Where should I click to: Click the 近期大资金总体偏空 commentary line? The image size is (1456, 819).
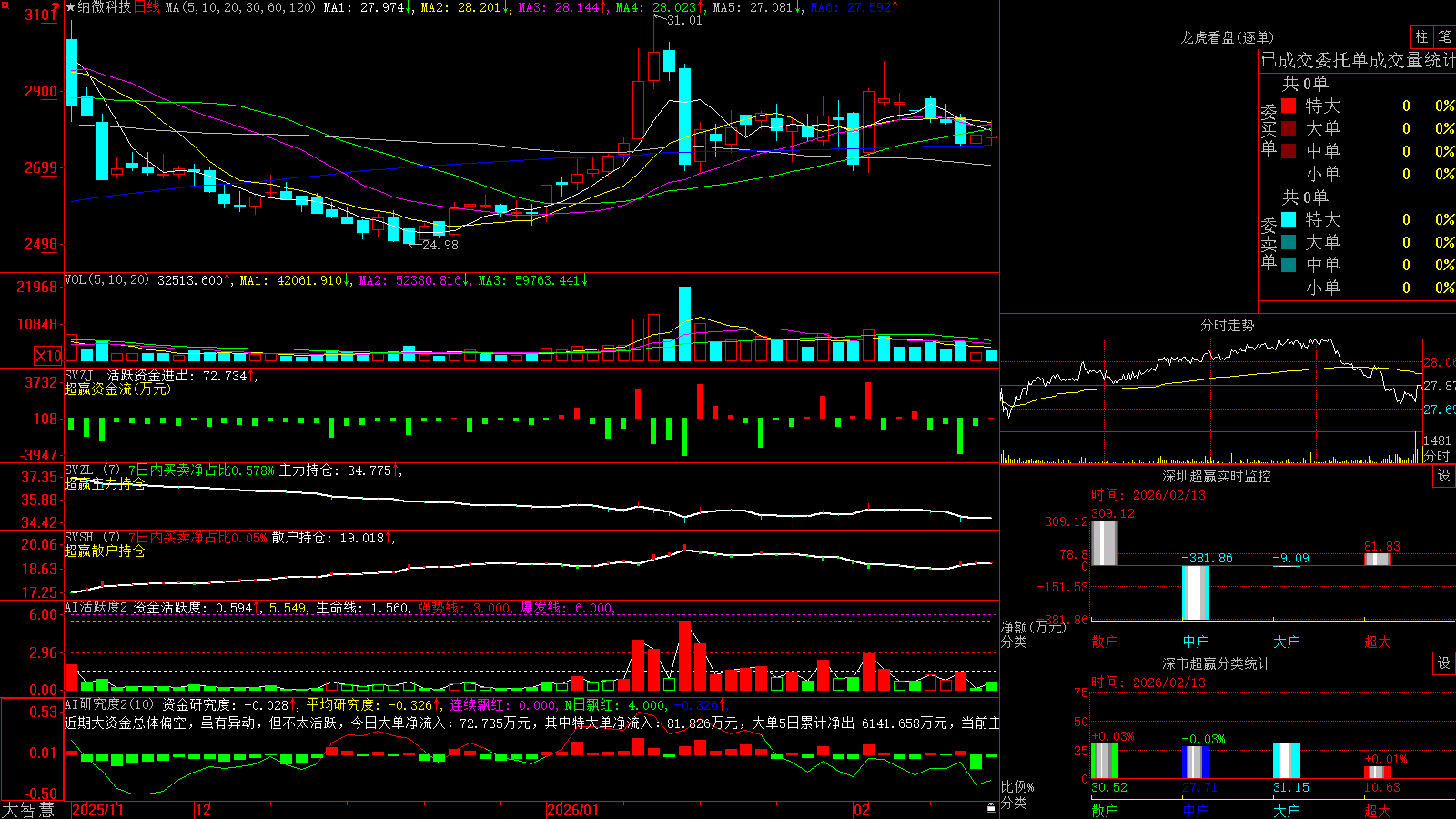[532, 723]
